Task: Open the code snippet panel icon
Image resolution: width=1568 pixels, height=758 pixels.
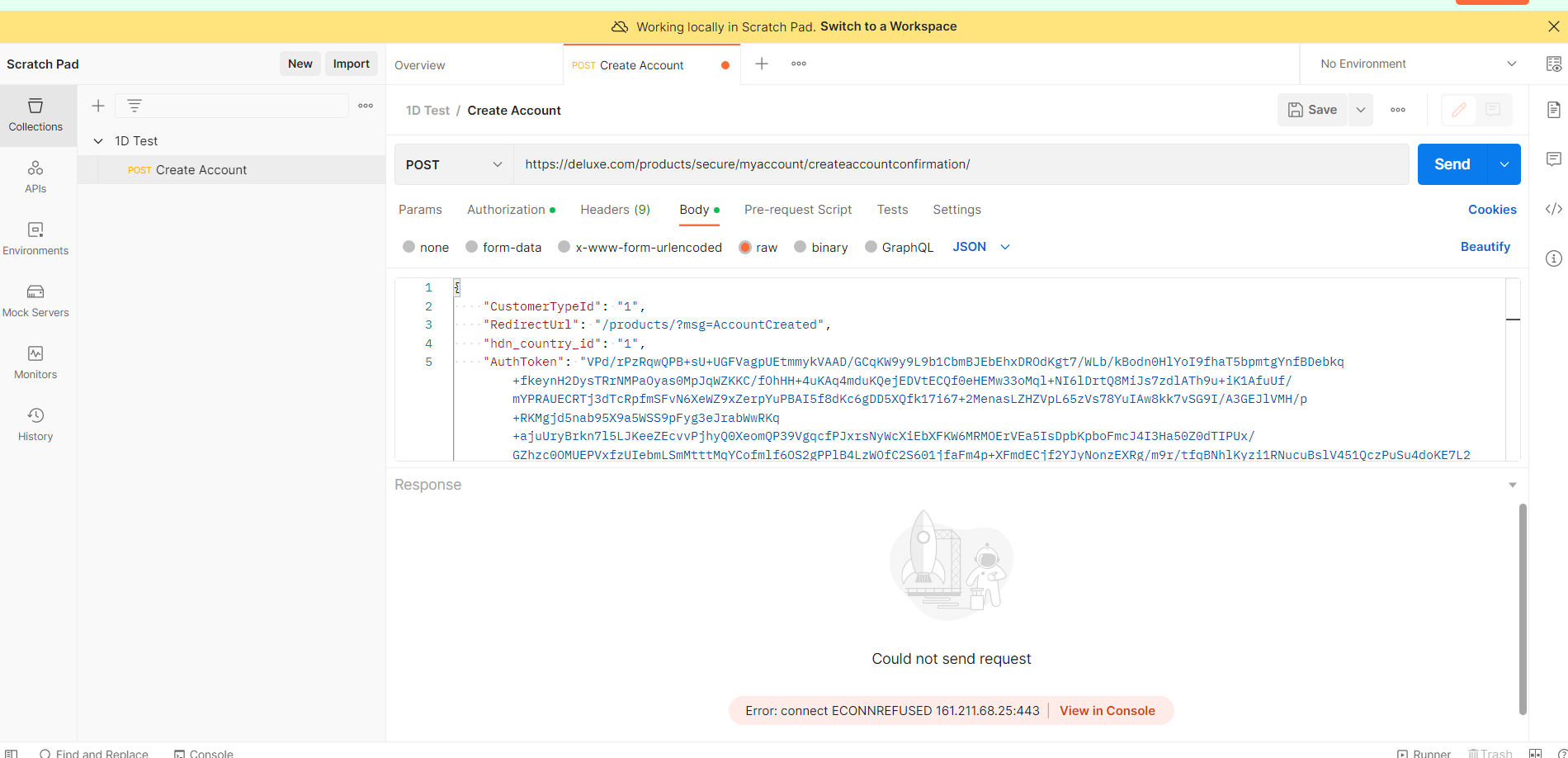Action: click(x=1553, y=209)
